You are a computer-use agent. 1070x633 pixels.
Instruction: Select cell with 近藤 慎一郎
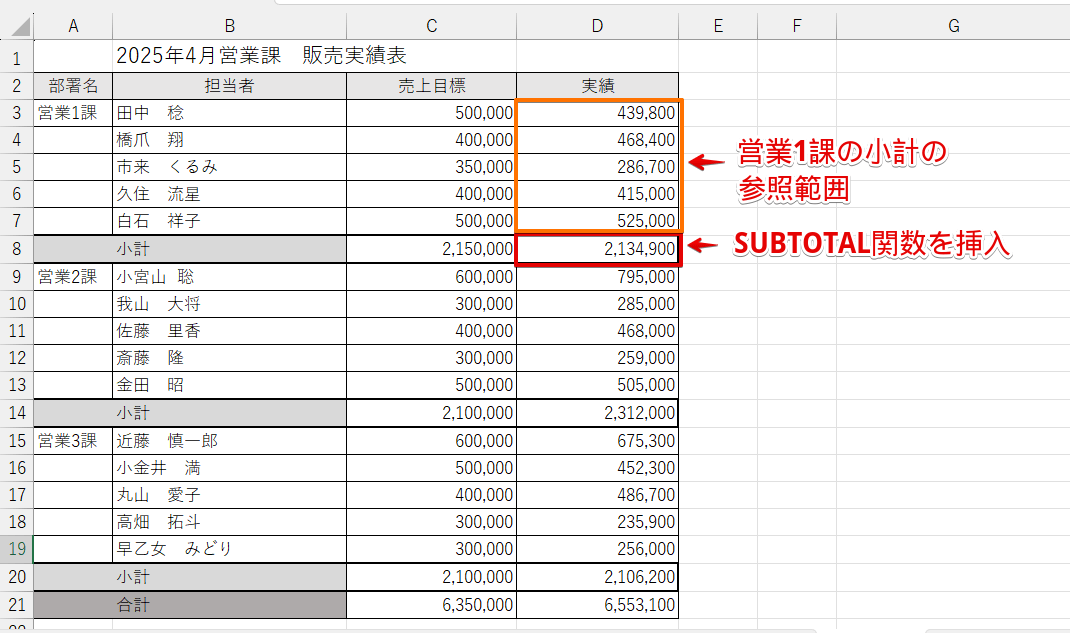[229, 441]
